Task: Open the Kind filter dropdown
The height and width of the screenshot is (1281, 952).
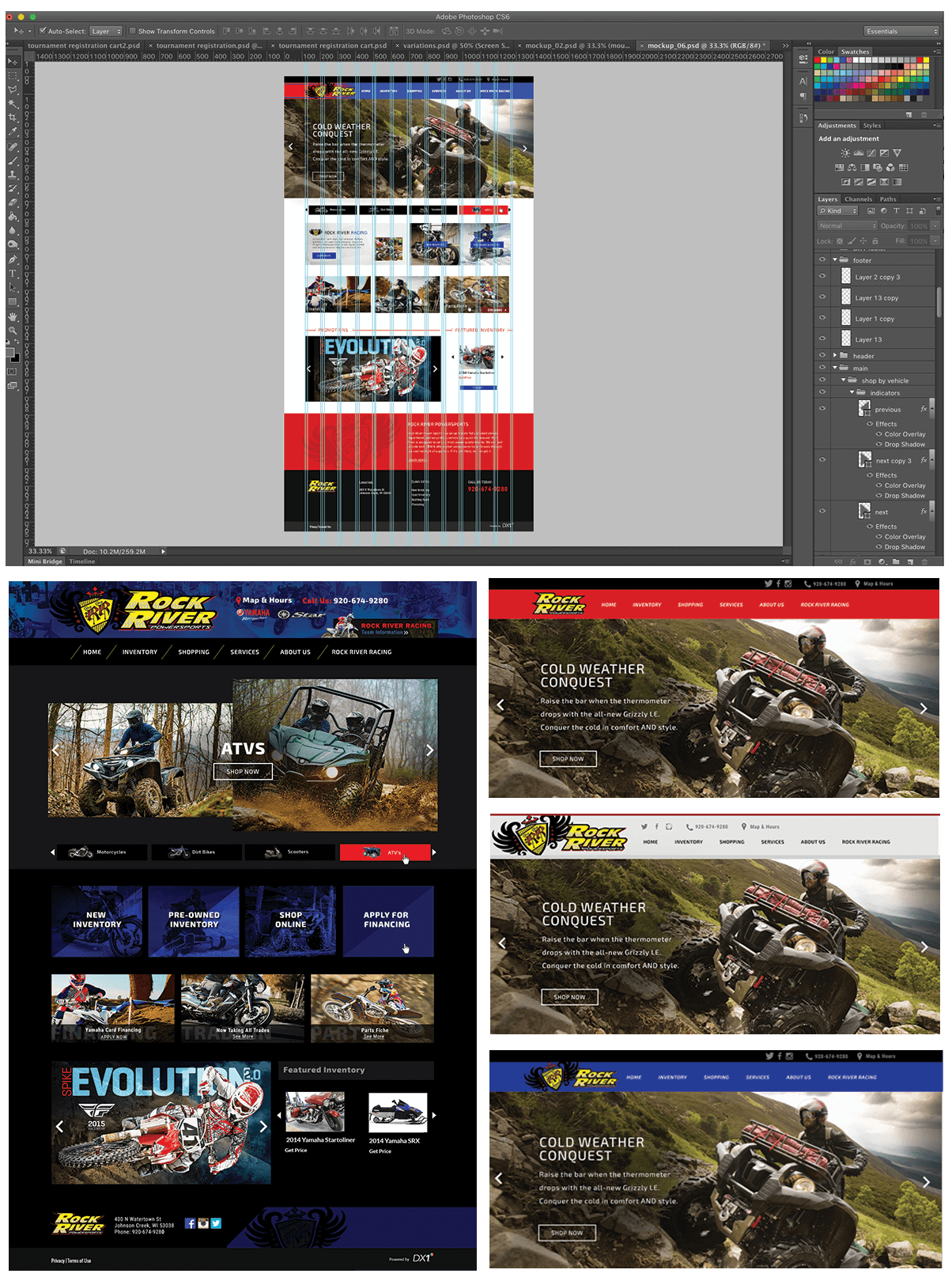Action: pos(837,211)
